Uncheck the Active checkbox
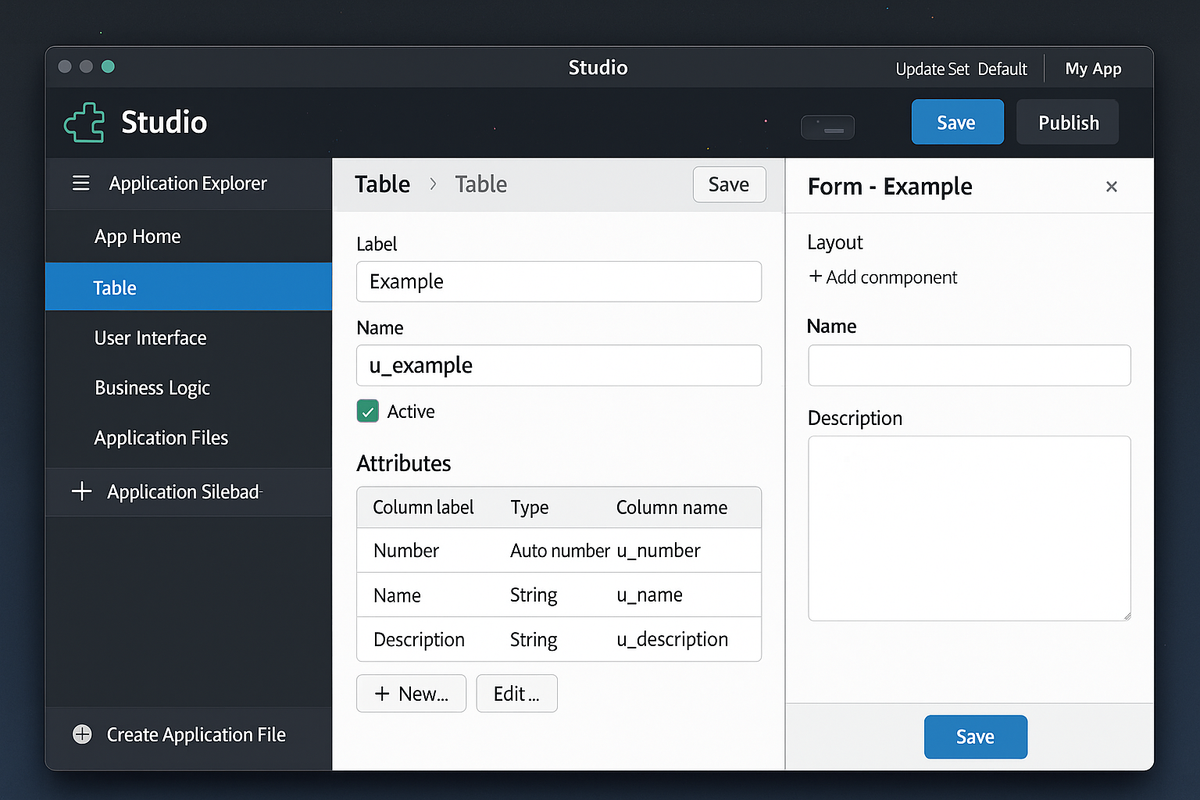1200x800 pixels. pyautogui.click(x=368, y=411)
